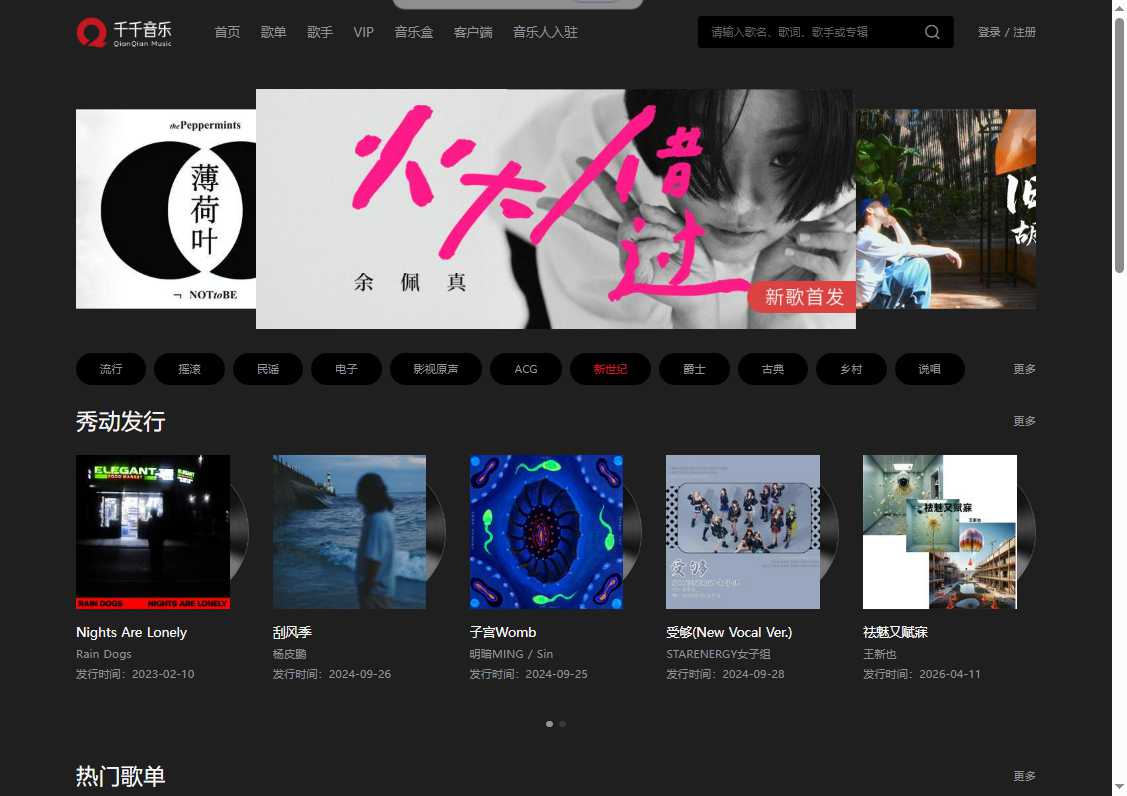Click 登录 / 注册
The width and height of the screenshot is (1127, 796).
(x=1007, y=31)
